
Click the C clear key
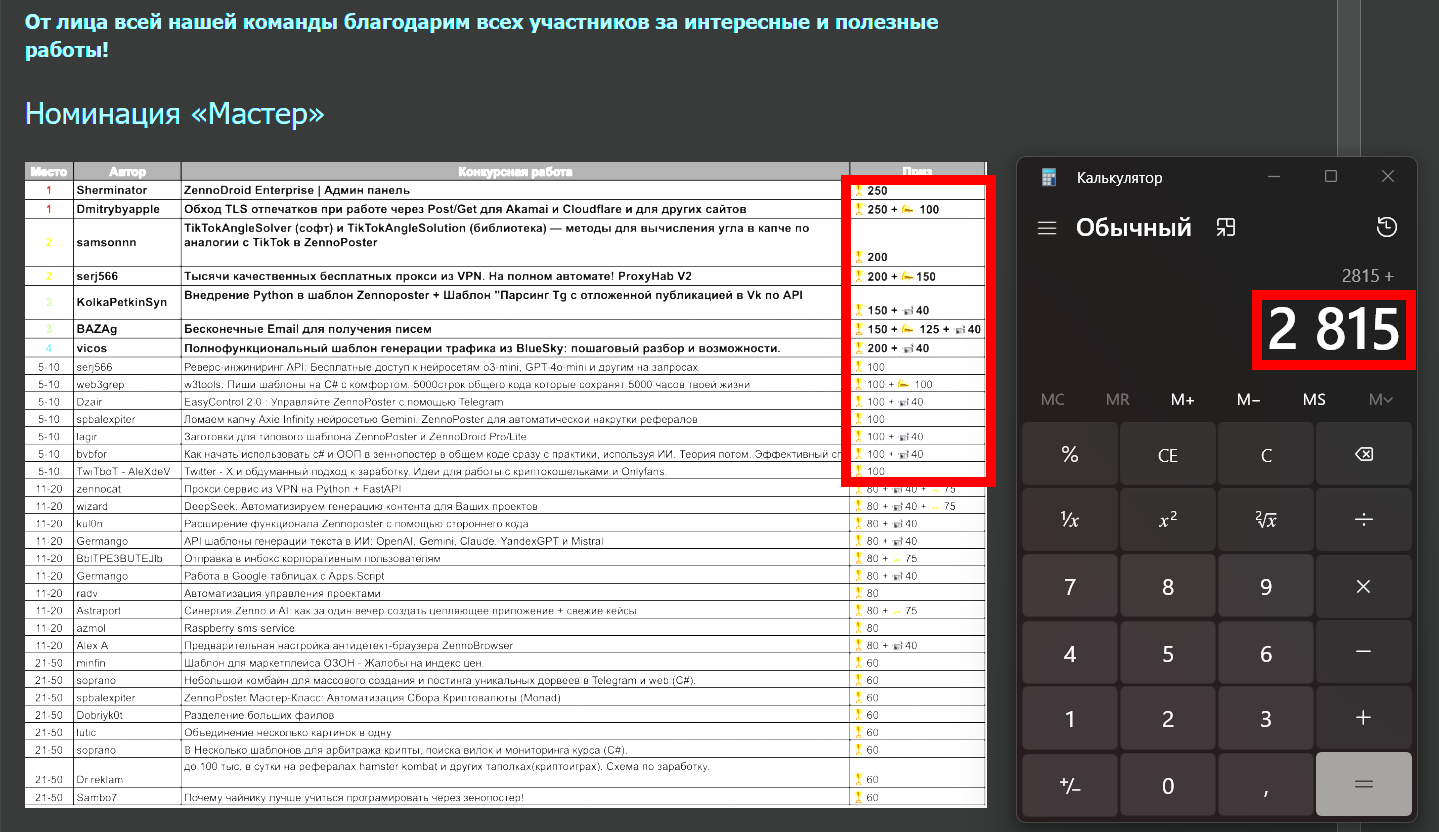coord(1265,455)
